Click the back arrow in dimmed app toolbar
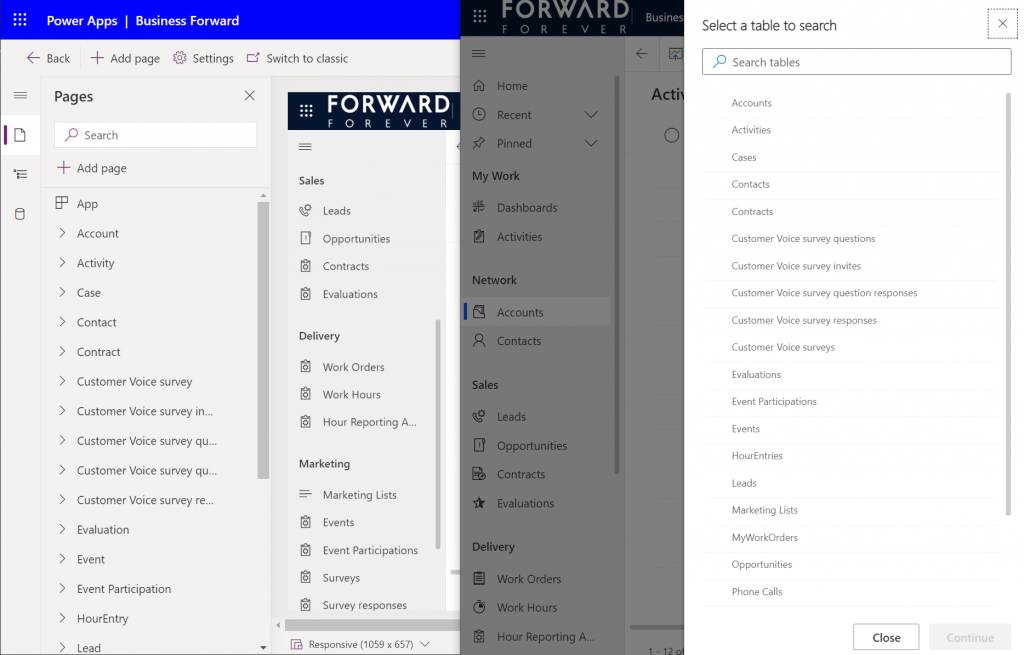The image size is (1024, 655). pyautogui.click(x=642, y=54)
